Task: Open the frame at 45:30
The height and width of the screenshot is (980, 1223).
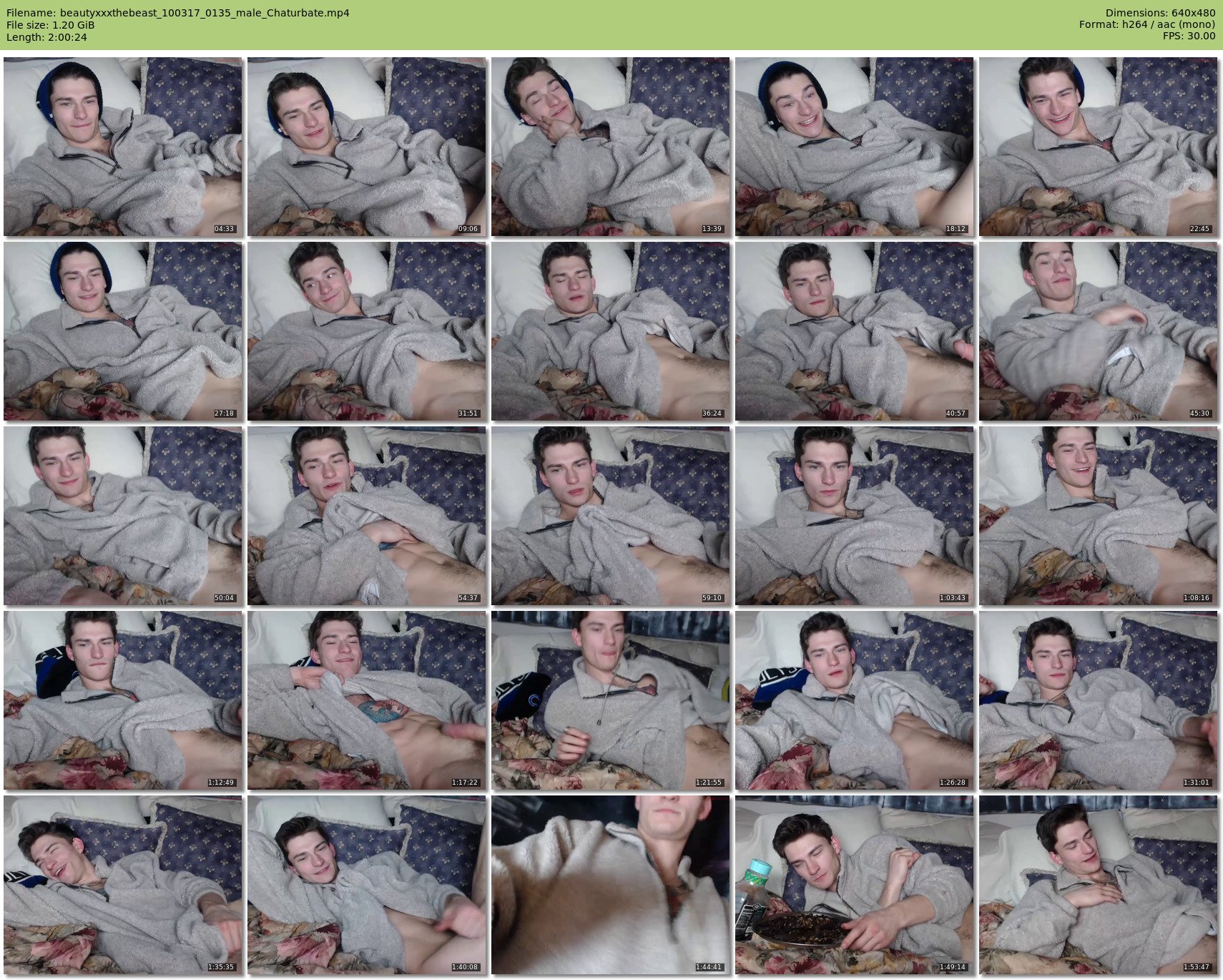Action: (1098, 331)
